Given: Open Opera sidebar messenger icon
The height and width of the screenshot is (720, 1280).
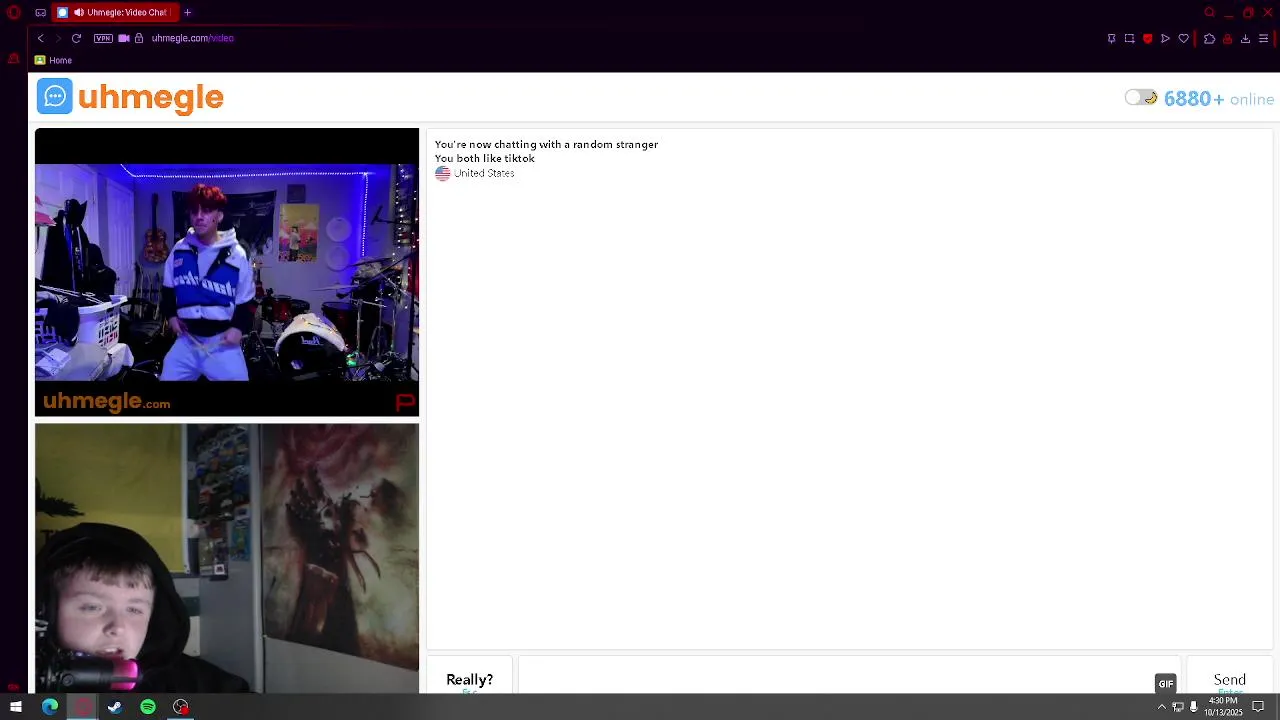Looking at the screenshot, I should (13, 59).
